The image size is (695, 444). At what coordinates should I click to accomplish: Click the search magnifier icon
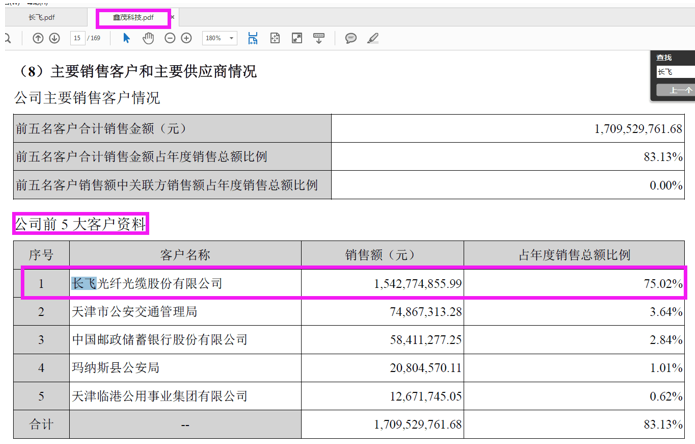(8, 39)
